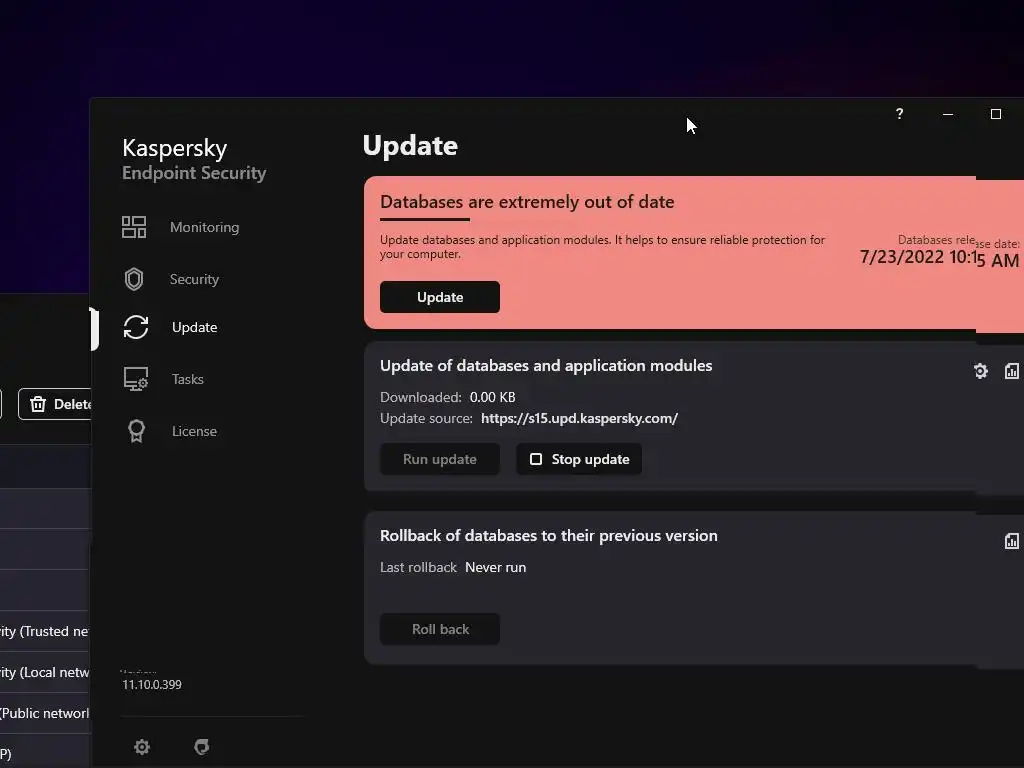1024x768 pixels.
Task: Open report icon for database update
Action: [1012, 371]
